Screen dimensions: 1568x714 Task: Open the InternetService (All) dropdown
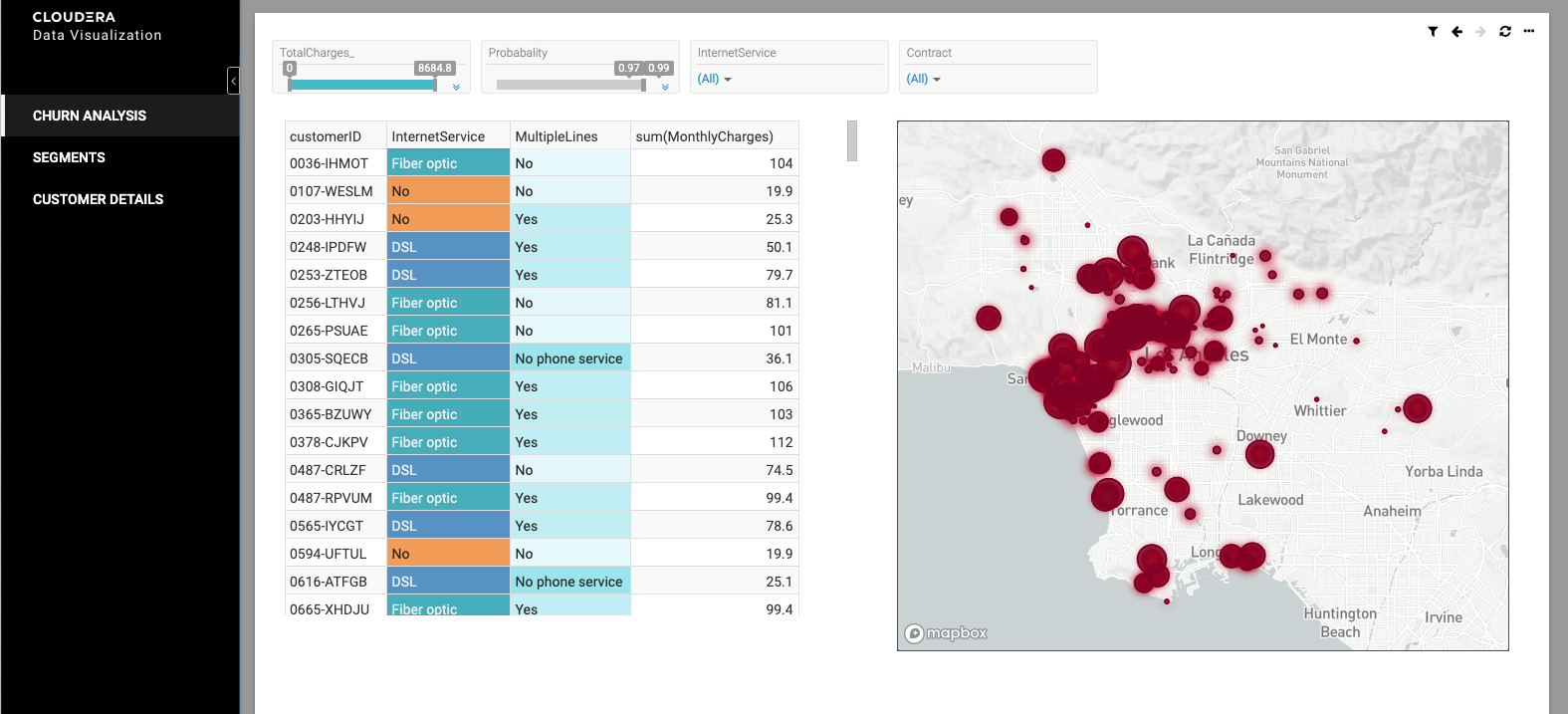point(714,79)
